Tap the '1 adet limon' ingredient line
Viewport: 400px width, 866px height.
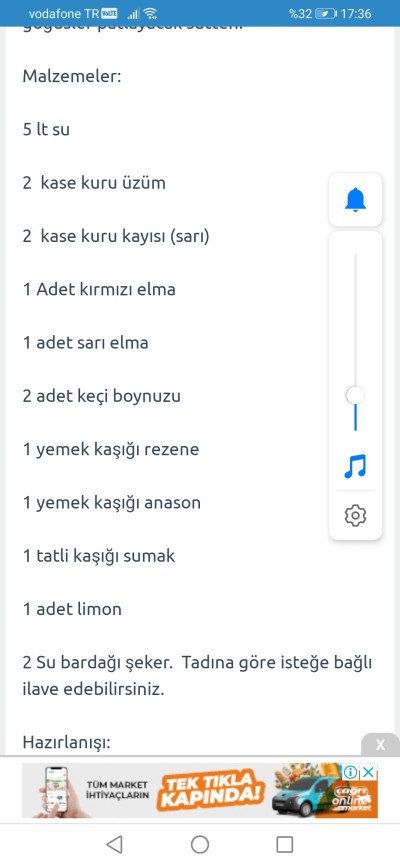pyautogui.click(x=72, y=609)
